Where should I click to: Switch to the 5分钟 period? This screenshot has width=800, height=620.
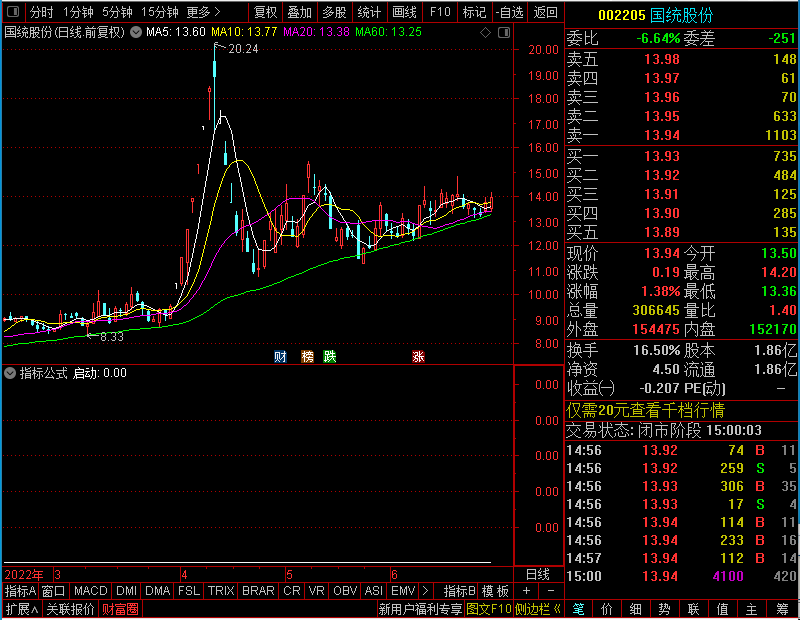[x=117, y=12]
